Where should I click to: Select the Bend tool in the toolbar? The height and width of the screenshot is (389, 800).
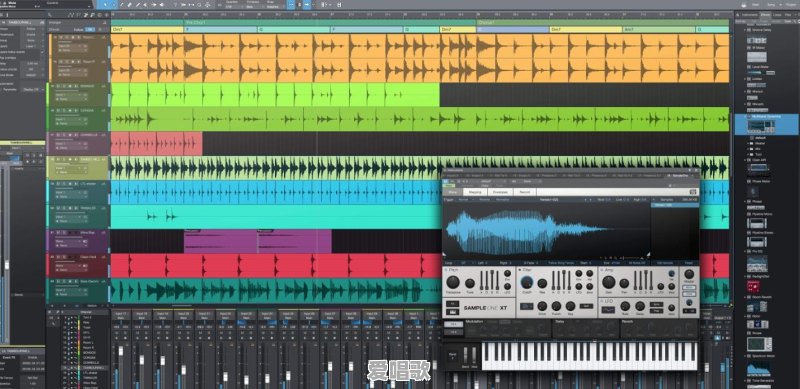[x=154, y=5]
